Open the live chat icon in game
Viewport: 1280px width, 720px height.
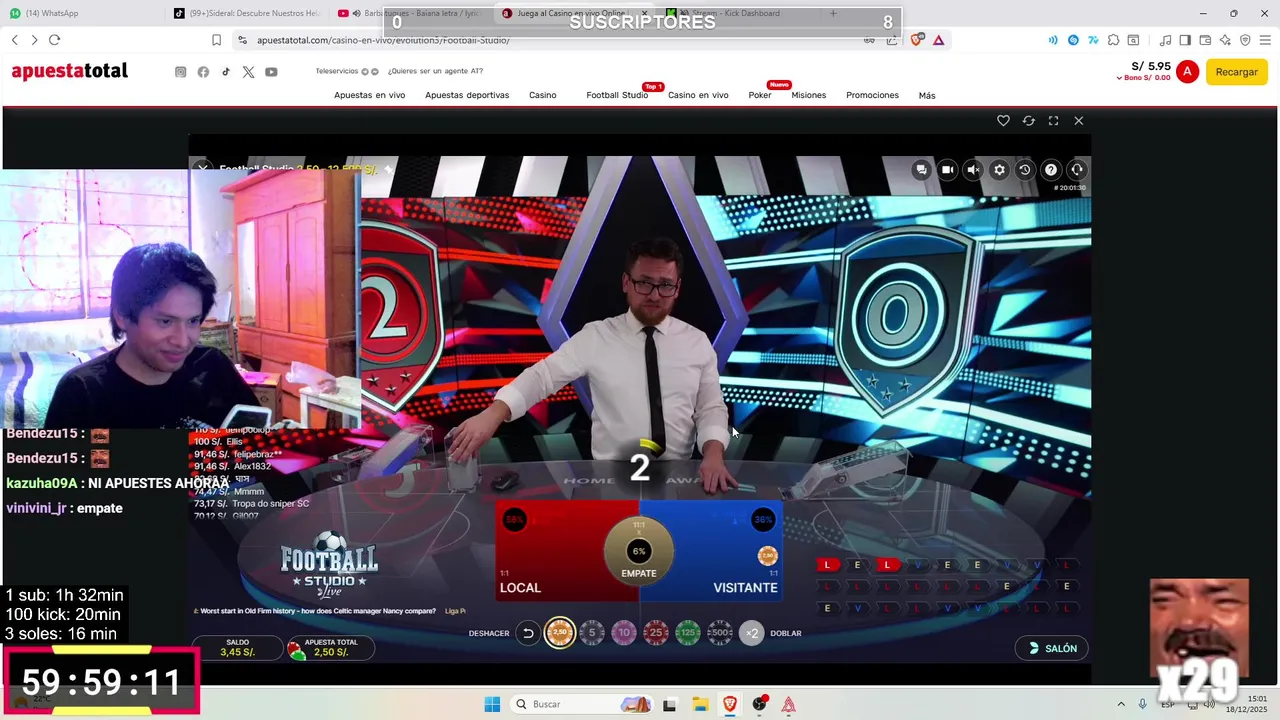click(921, 170)
